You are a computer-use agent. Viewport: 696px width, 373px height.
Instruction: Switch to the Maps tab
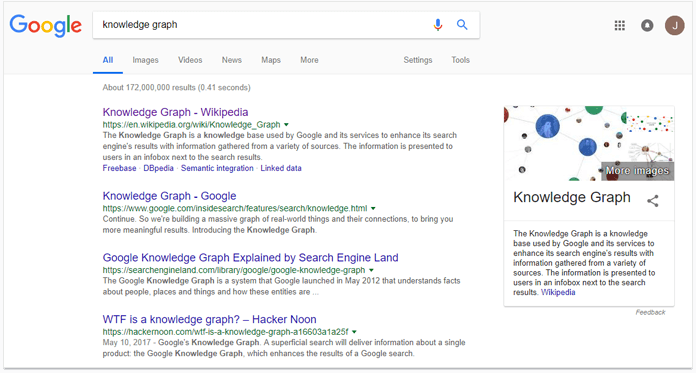(271, 60)
